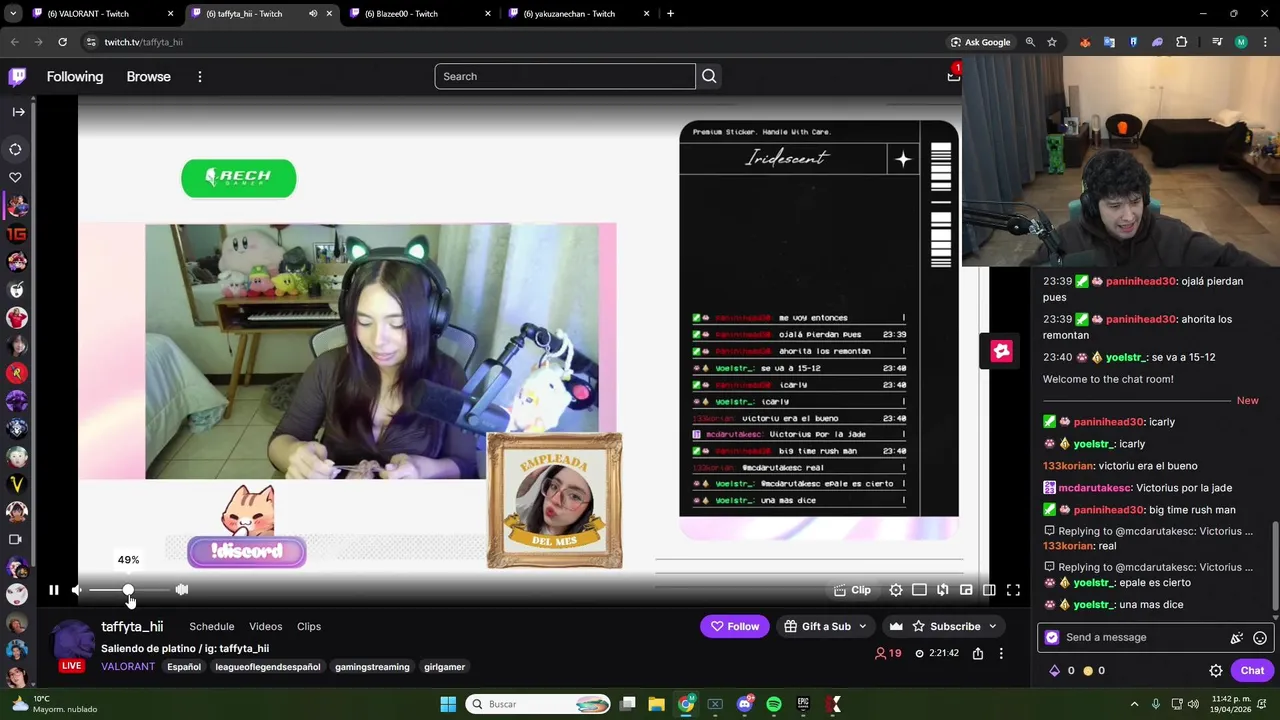Go to Following in Twitch nav
1280x720 pixels.
click(x=75, y=77)
